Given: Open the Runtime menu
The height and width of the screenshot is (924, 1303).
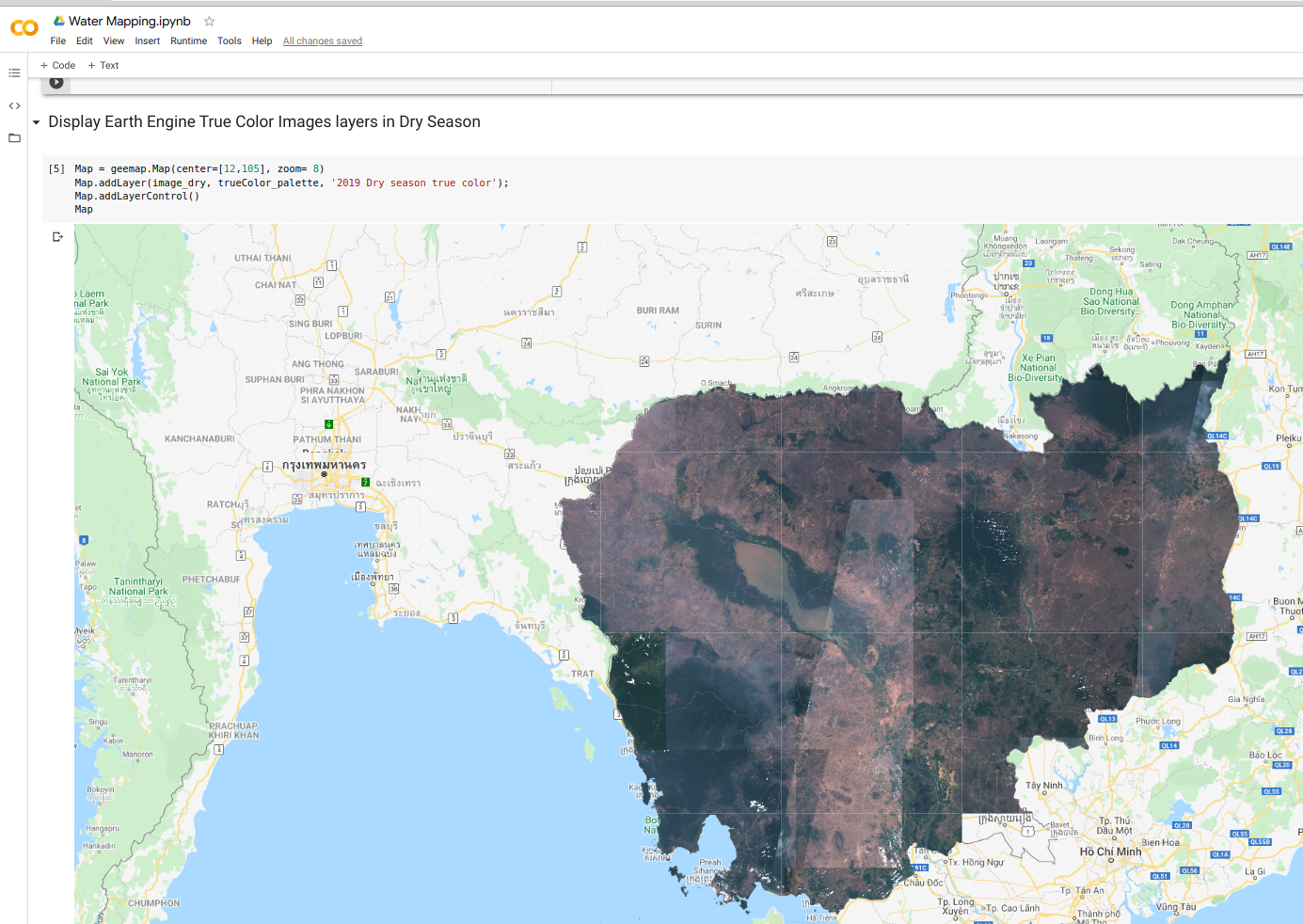Looking at the screenshot, I should coord(188,40).
